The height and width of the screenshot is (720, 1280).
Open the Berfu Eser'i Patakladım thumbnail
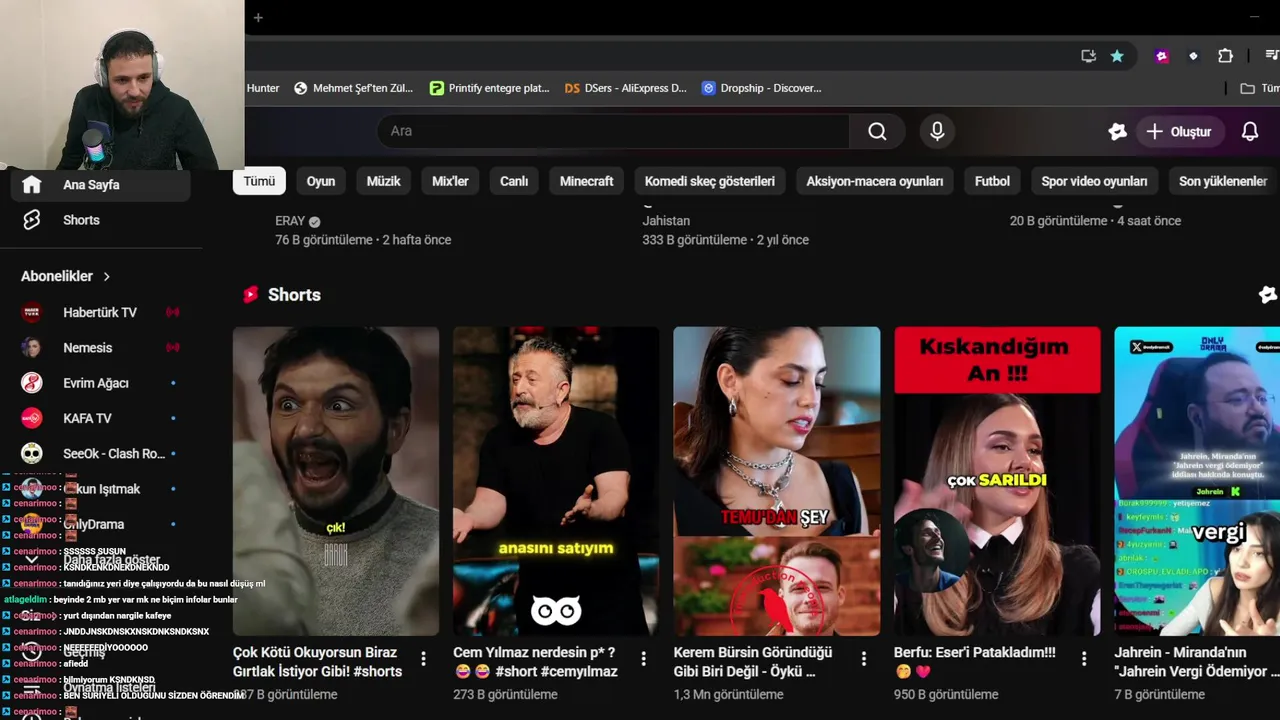(997, 481)
